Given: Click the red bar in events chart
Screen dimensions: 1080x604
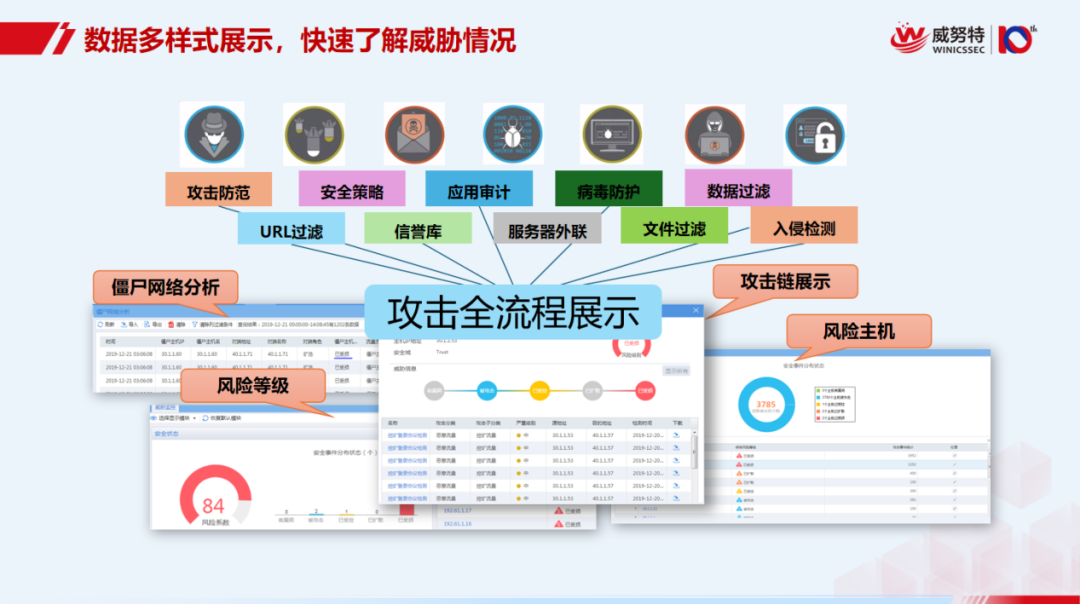Looking at the screenshot, I should click(406, 510).
